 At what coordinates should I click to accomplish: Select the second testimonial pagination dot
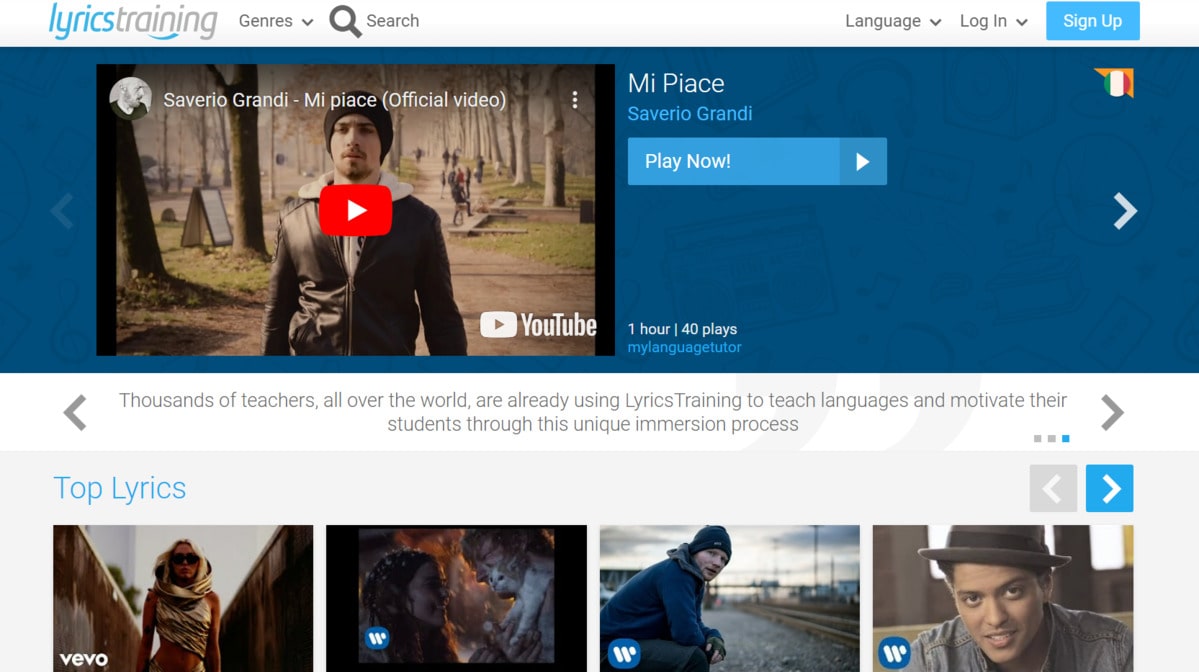tap(1051, 439)
